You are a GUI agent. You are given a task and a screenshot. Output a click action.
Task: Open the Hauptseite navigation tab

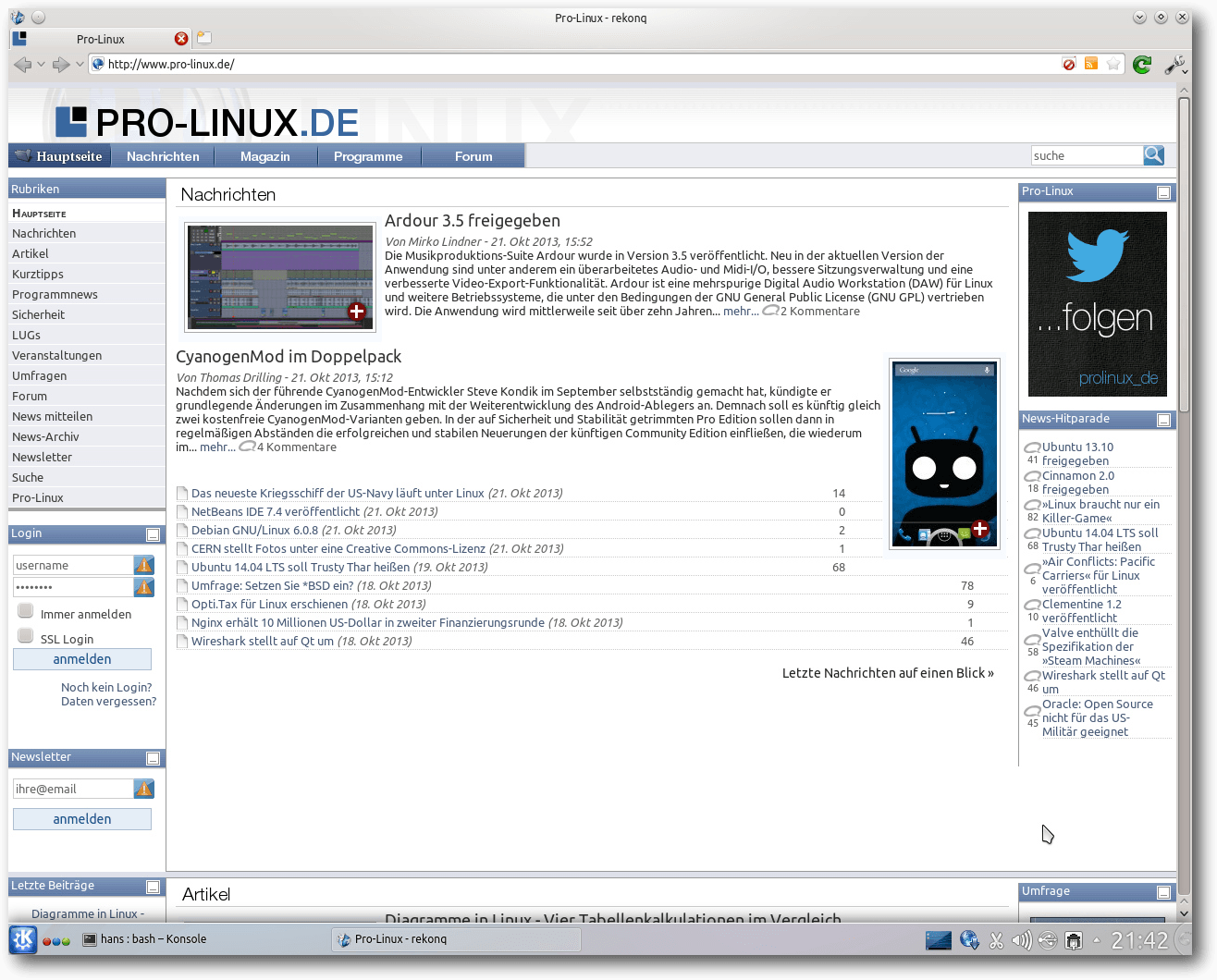(x=60, y=156)
